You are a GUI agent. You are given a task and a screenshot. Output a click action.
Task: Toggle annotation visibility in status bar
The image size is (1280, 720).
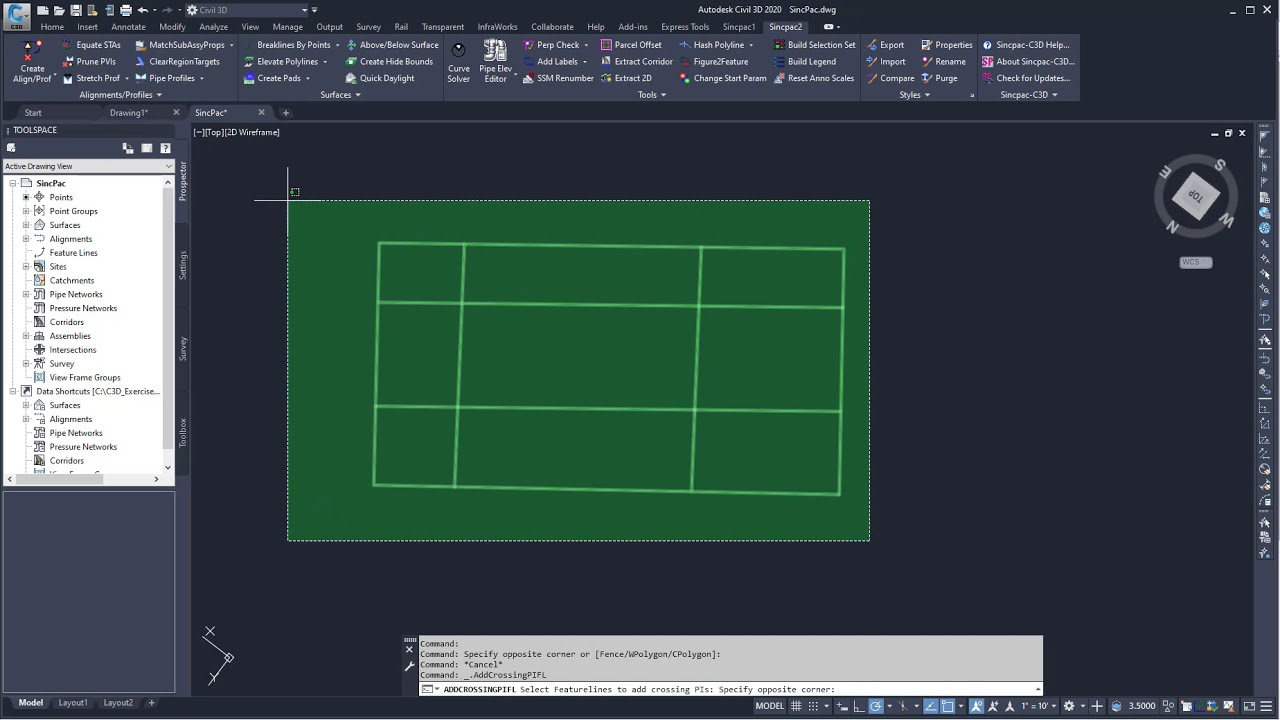click(977, 706)
